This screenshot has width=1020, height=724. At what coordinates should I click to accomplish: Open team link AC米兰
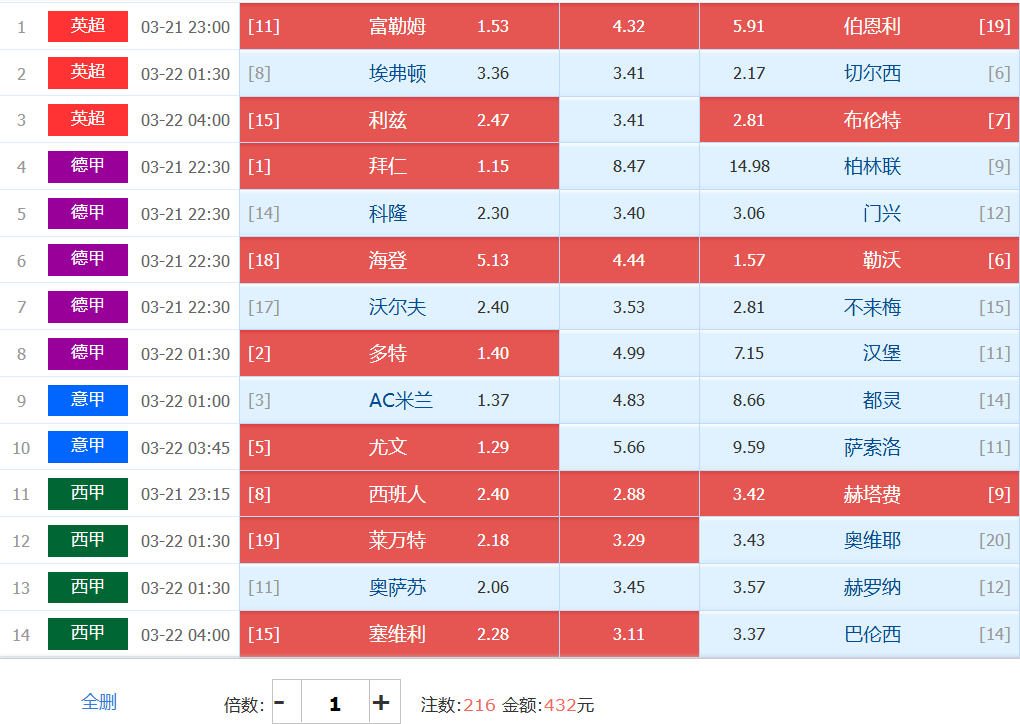401,400
